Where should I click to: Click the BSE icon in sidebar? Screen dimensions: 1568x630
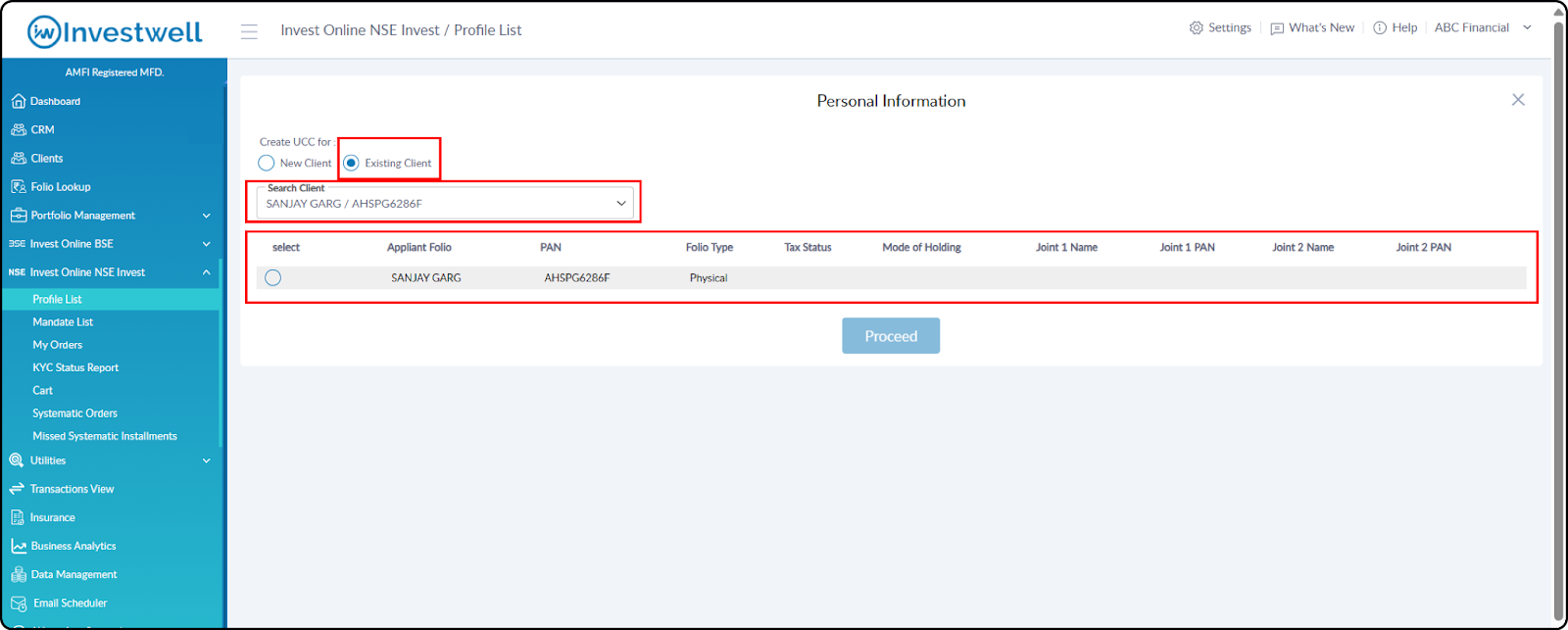[x=17, y=244]
